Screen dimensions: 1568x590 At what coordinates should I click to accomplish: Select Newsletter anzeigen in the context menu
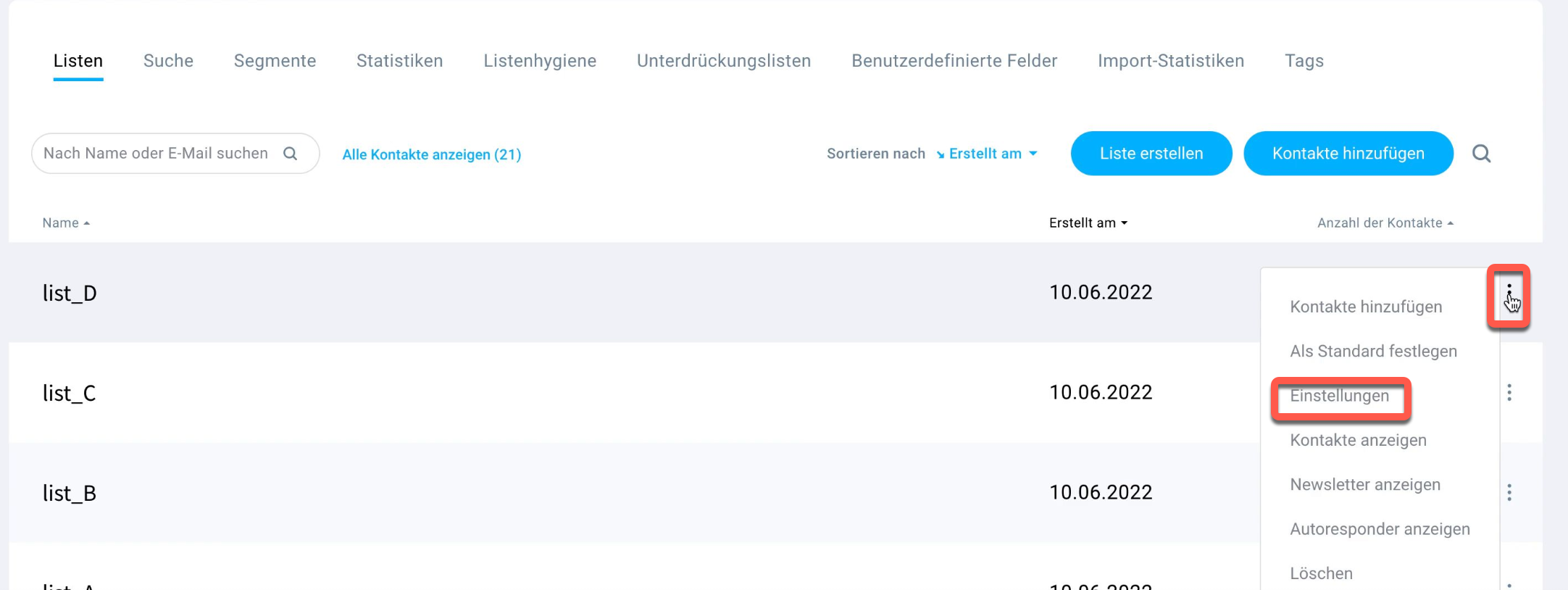(x=1365, y=484)
